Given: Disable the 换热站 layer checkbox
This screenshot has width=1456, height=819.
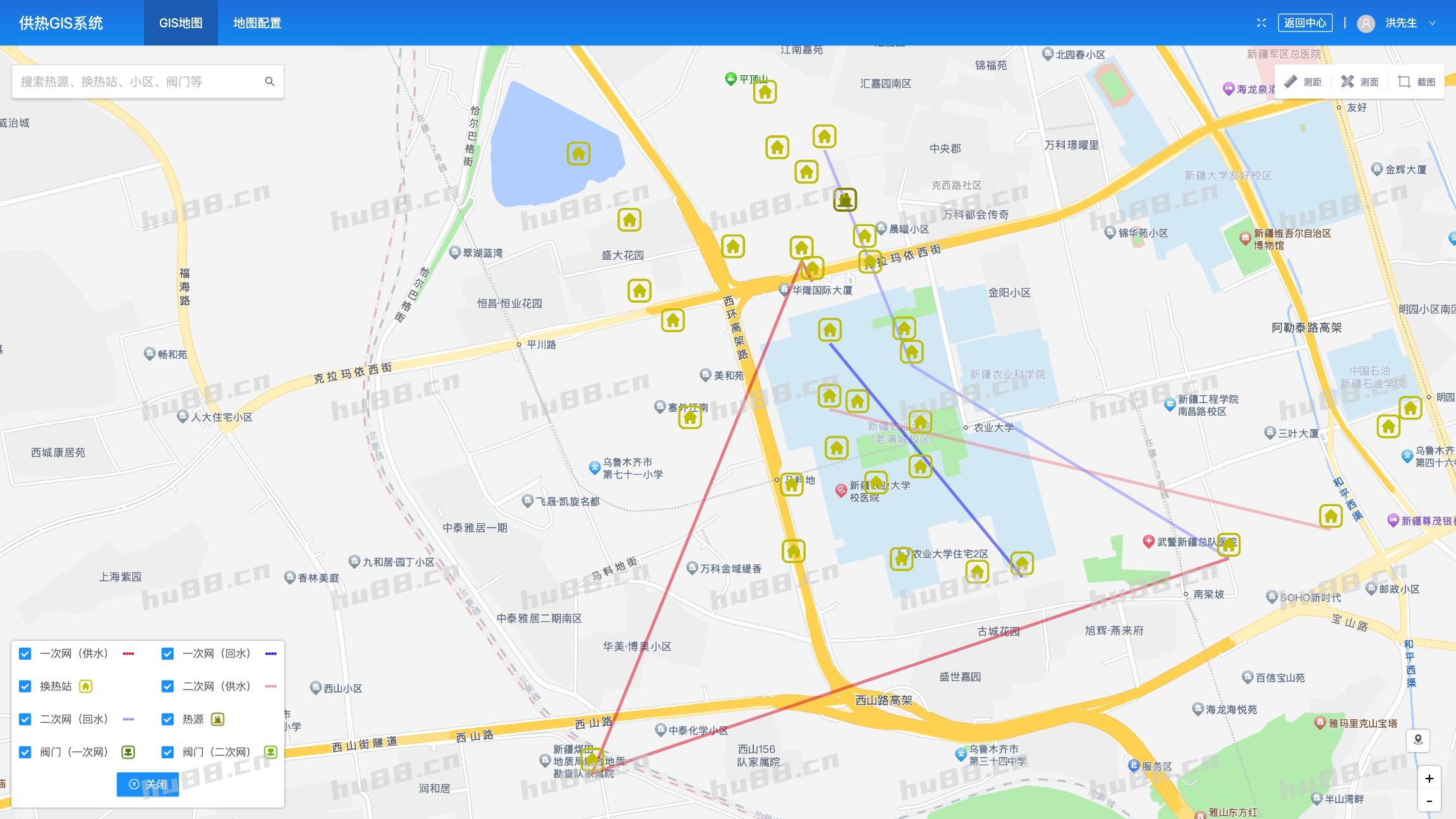Looking at the screenshot, I should click(25, 686).
